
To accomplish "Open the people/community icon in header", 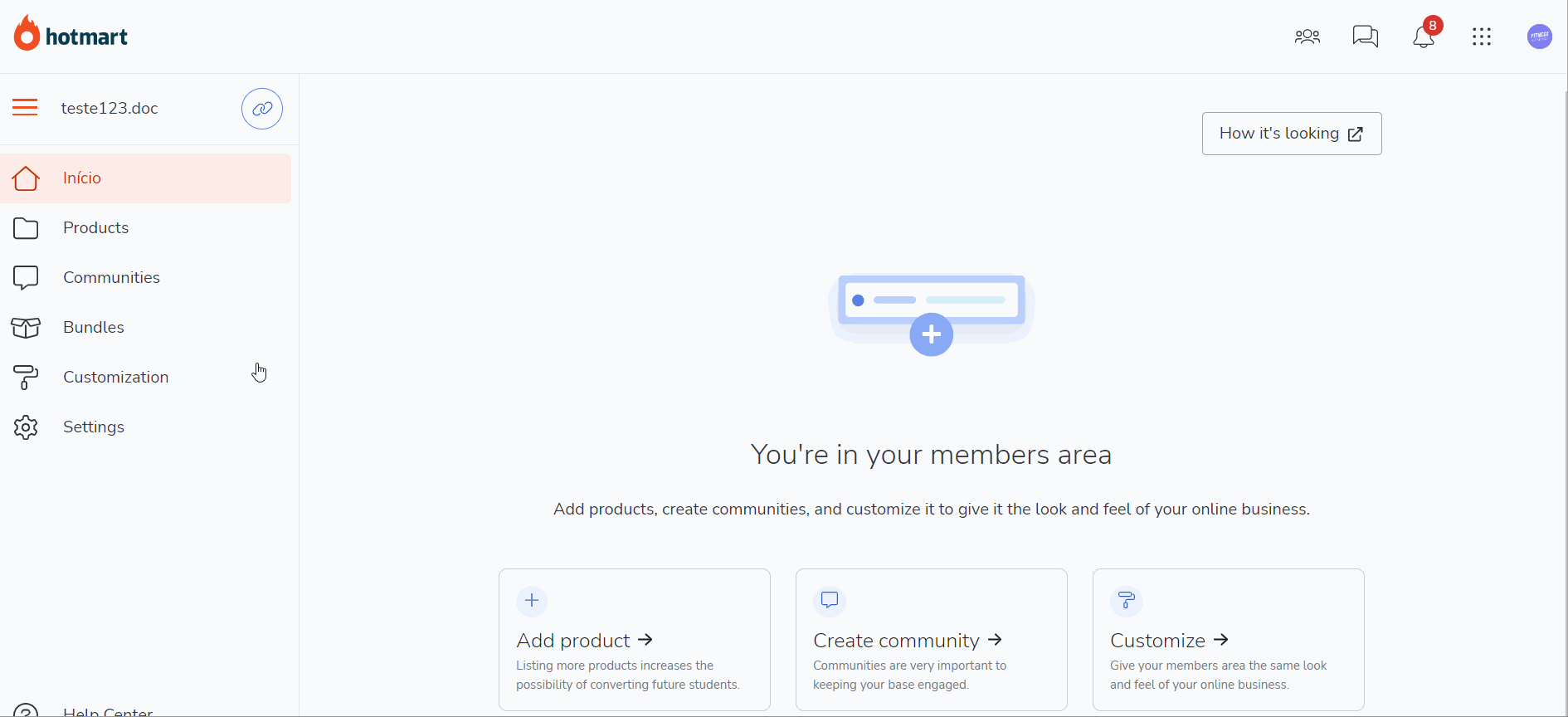I will [1307, 37].
